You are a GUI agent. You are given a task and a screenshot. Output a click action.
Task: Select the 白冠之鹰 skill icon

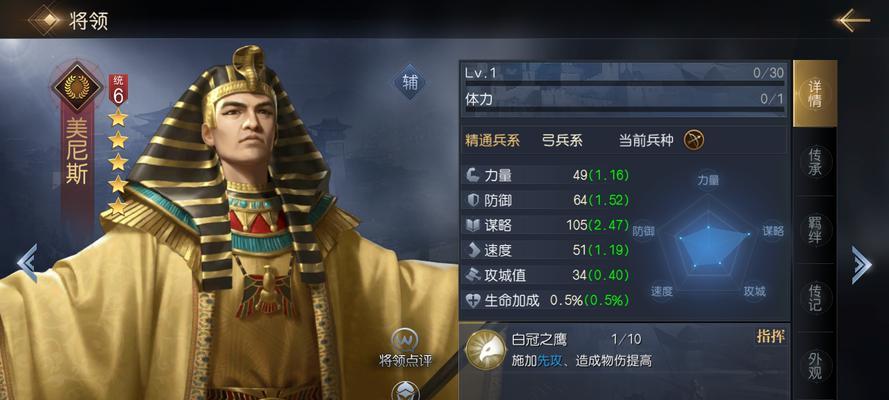(x=485, y=350)
